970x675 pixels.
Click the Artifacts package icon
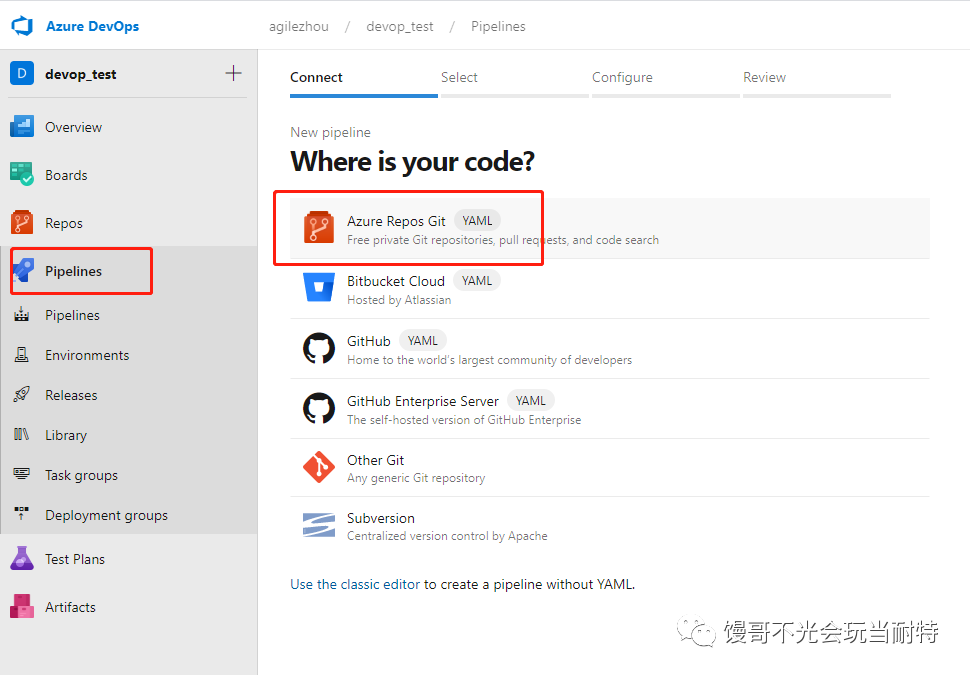tap(22, 606)
